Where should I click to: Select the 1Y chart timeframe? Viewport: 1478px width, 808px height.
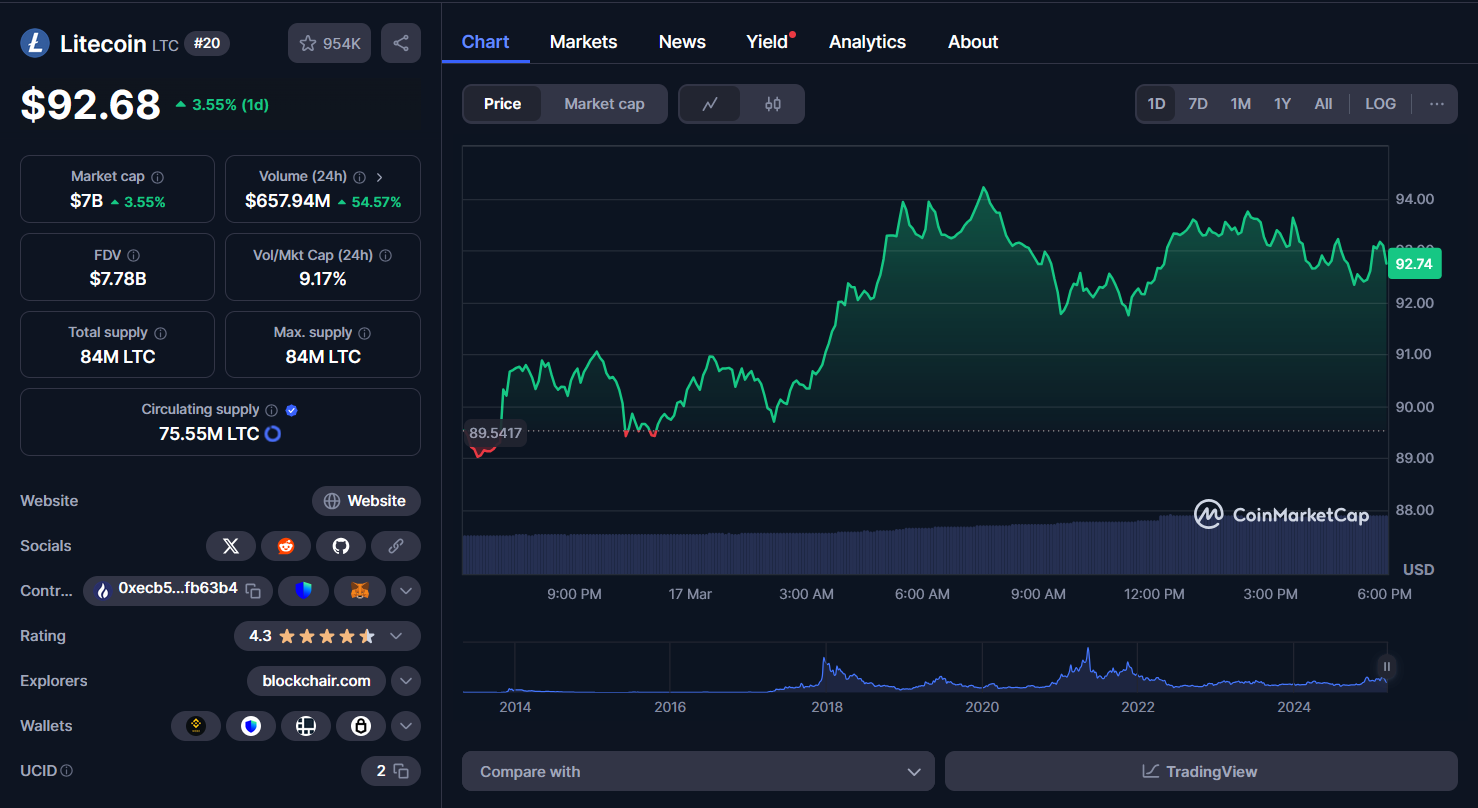coord(1282,103)
